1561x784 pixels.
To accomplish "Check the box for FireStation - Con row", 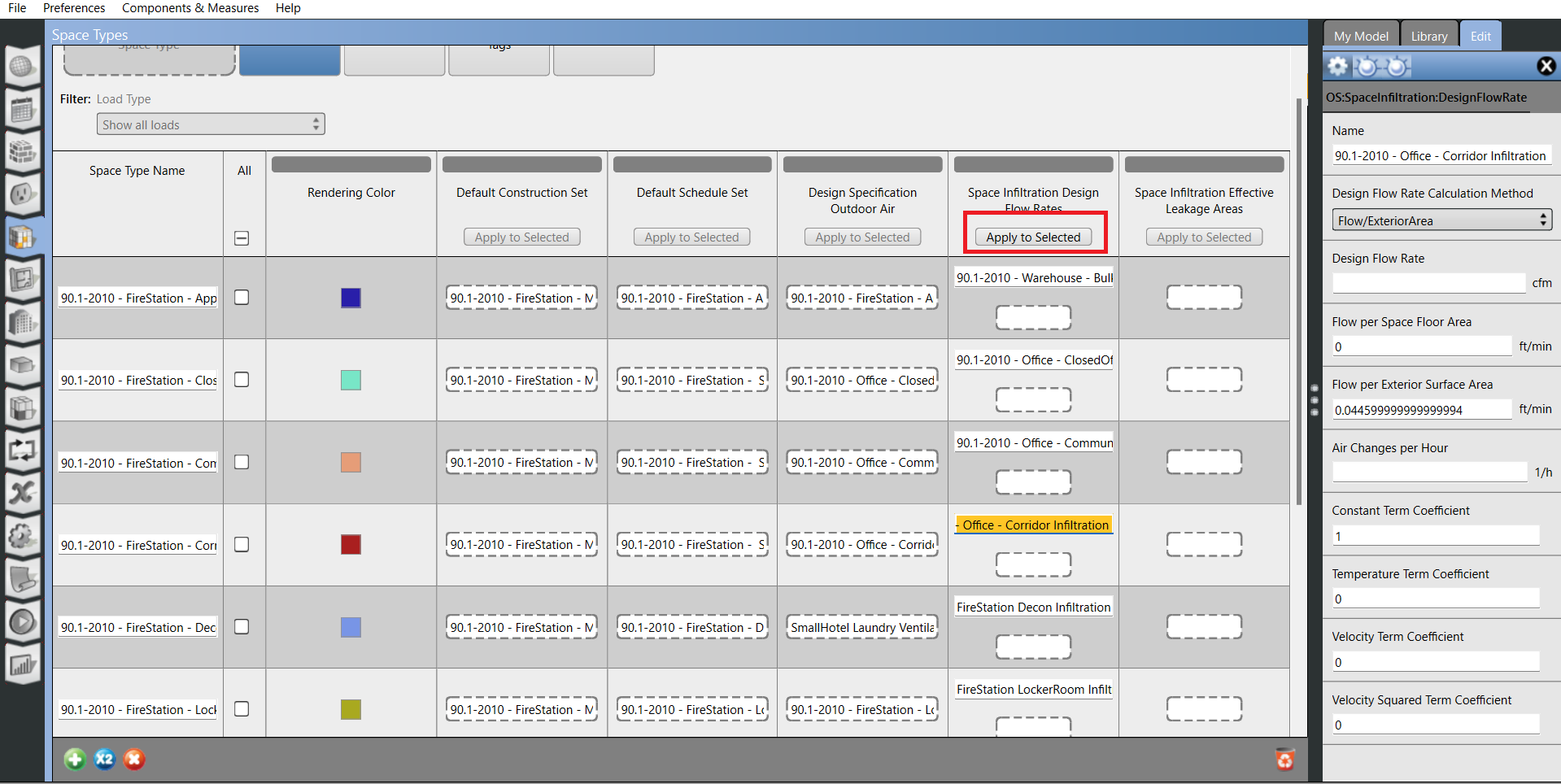I will point(242,462).
